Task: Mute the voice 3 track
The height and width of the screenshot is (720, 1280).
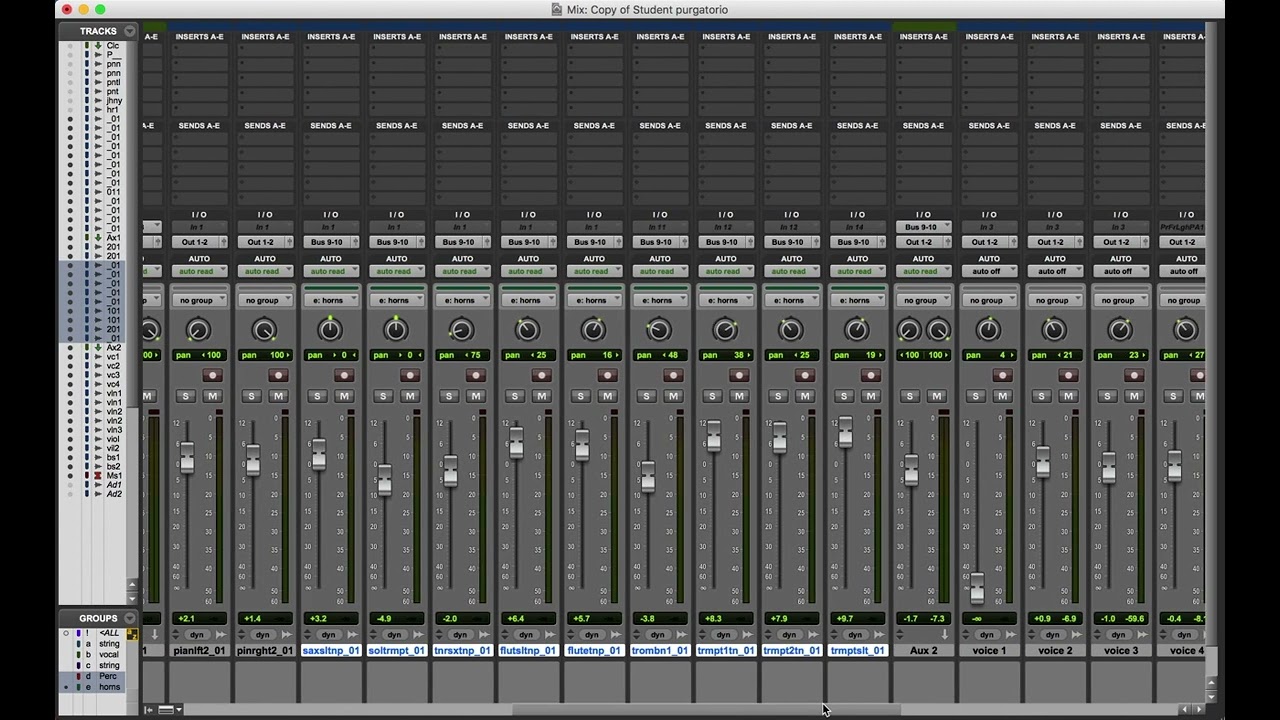Action: (1134, 396)
